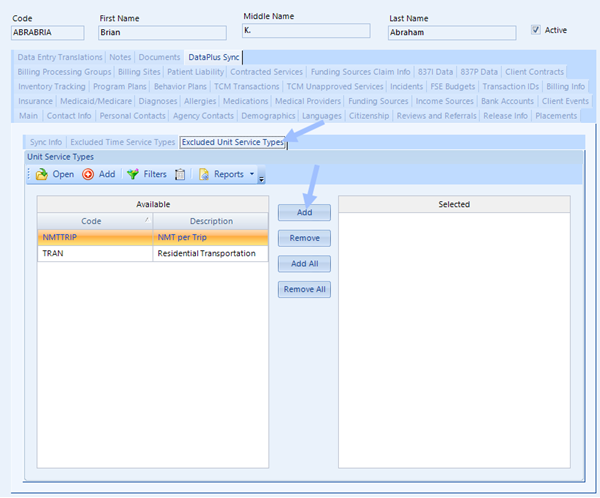600x498 pixels.
Task: Select the TRAN Residential Transportation row
Action: [x=152, y=254]
